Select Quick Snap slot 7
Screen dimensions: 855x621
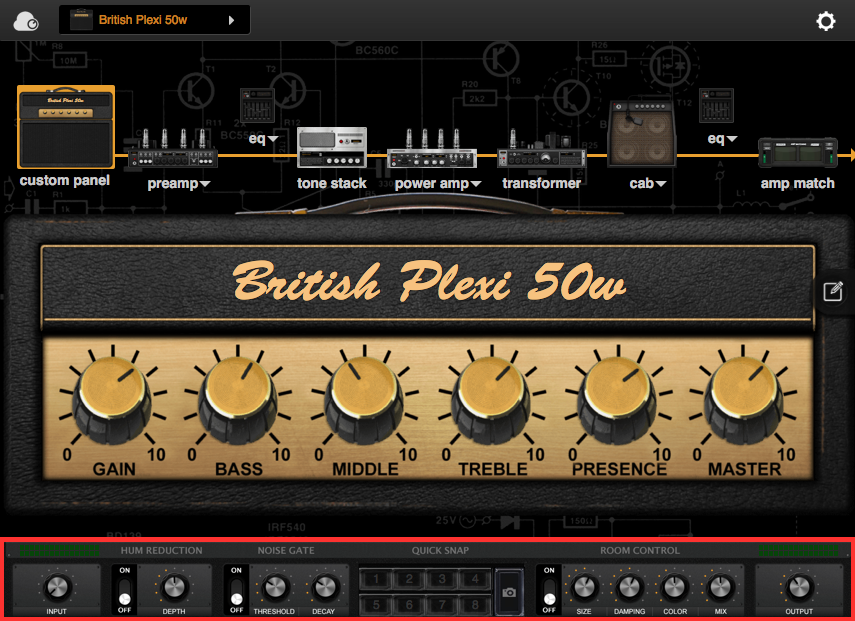point(442,604)
